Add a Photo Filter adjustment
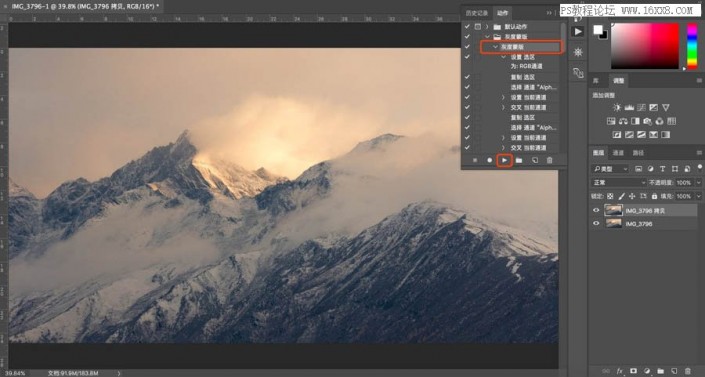Screen dimensions: 705x377 647,121
